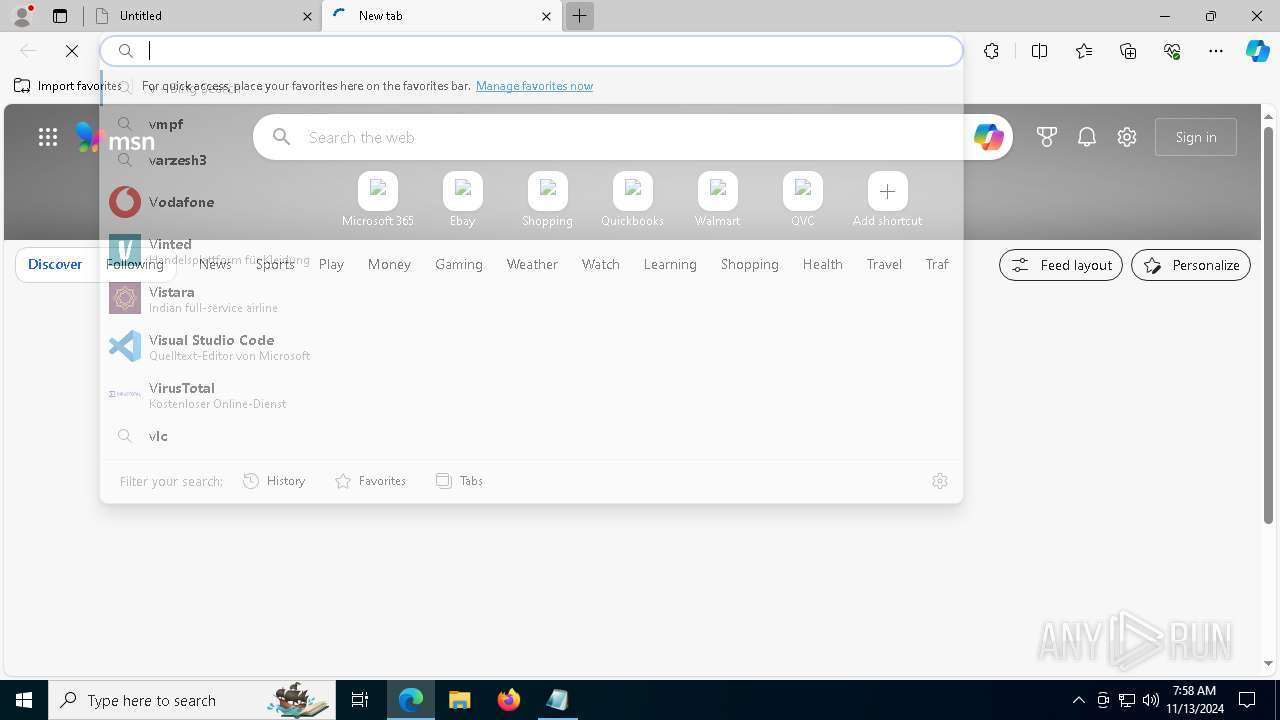Screen dimensions: 1280x720
Task: Switch to the Untitled tab
Action: coord(203,16)
